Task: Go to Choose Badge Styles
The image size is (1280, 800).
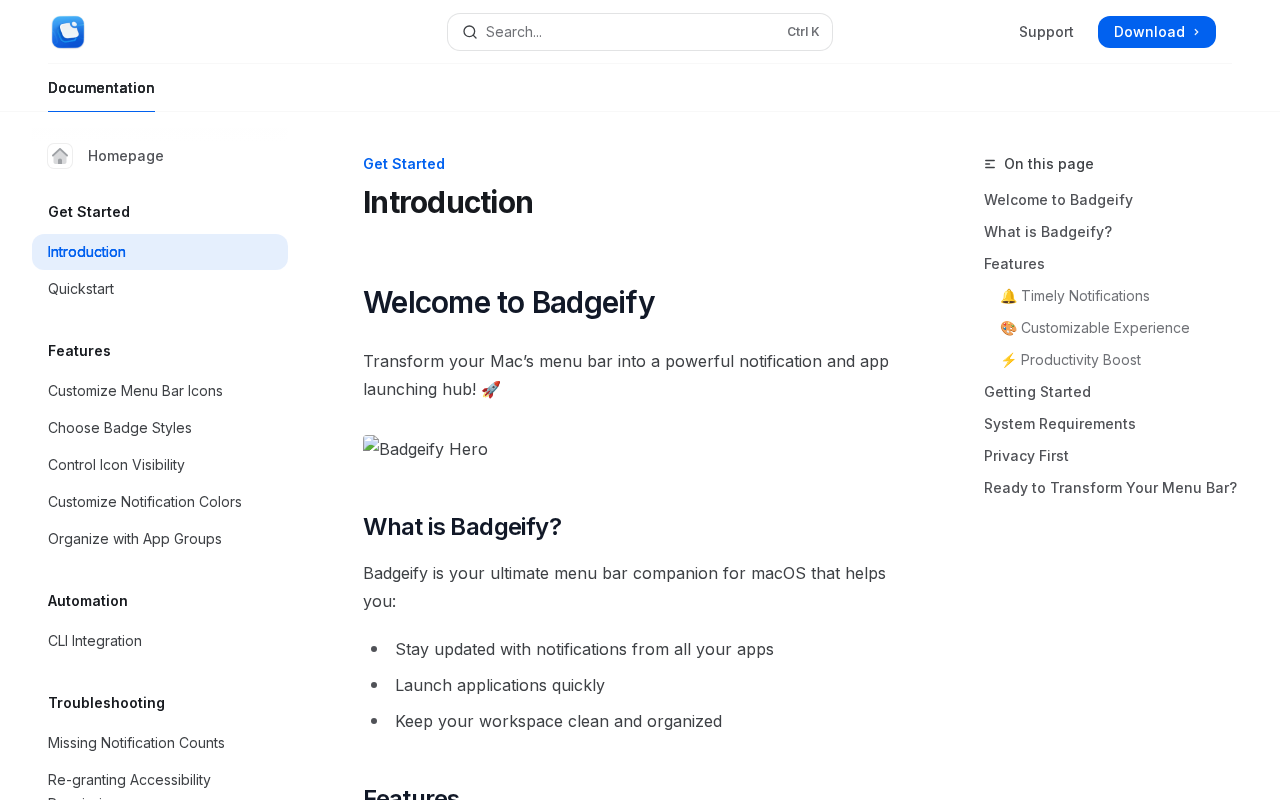Action: tap(120, 428)
